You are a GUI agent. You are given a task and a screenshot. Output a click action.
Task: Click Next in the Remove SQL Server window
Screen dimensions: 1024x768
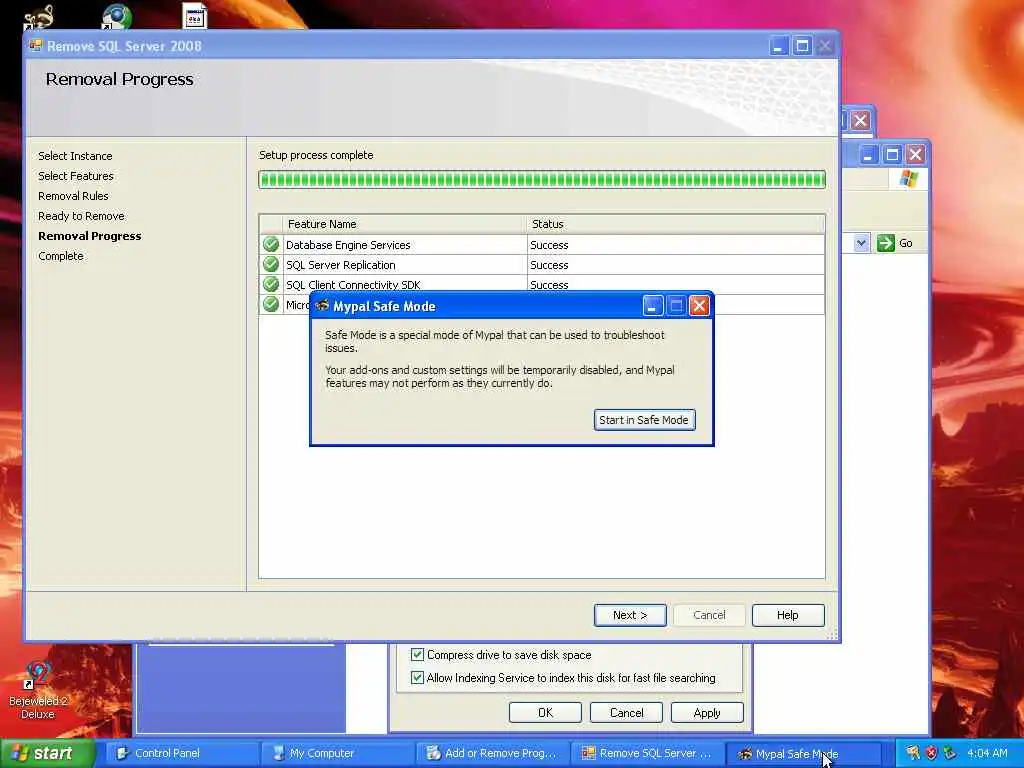point(630,615)
